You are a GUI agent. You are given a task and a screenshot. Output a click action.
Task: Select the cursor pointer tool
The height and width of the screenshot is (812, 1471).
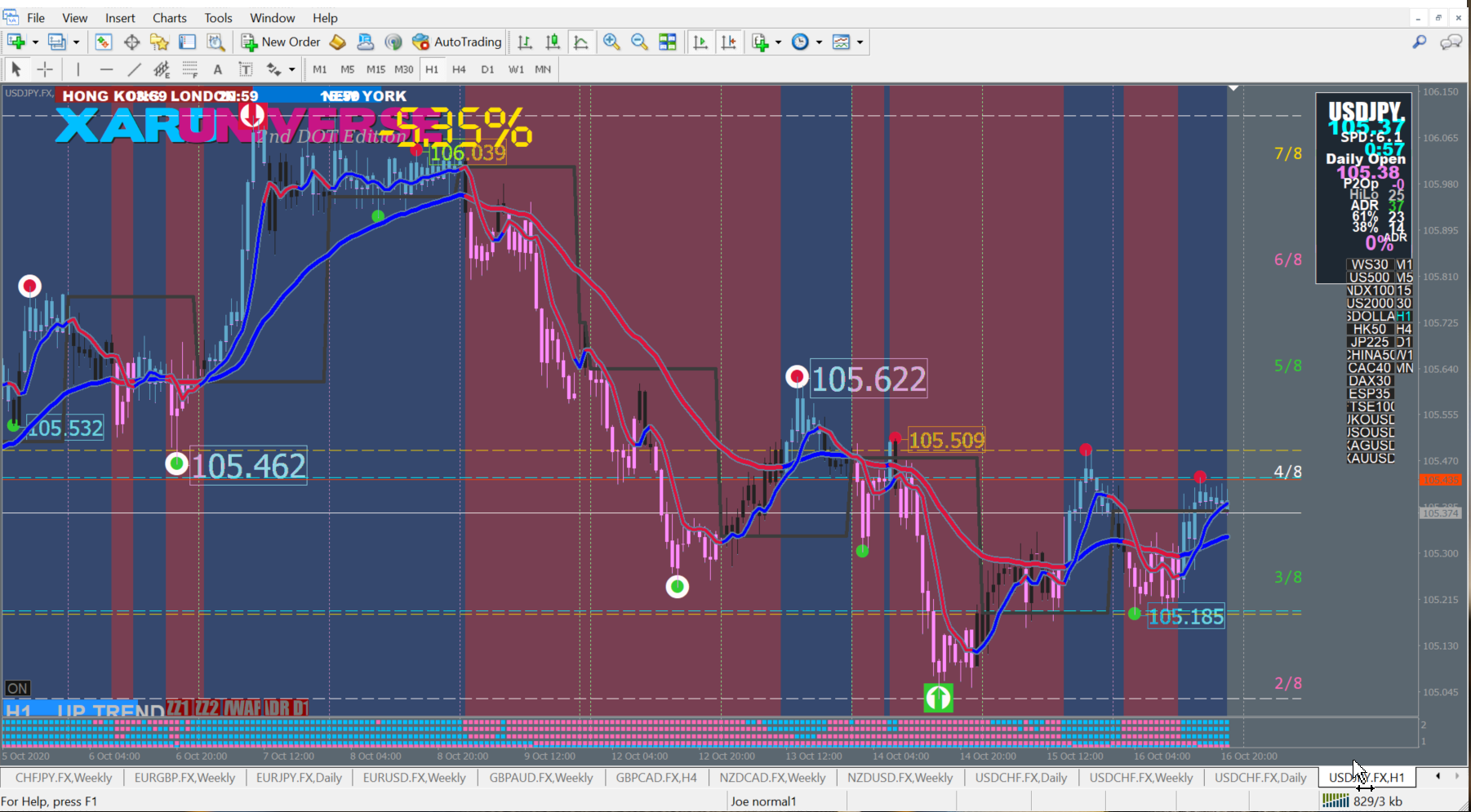(16, 69)
